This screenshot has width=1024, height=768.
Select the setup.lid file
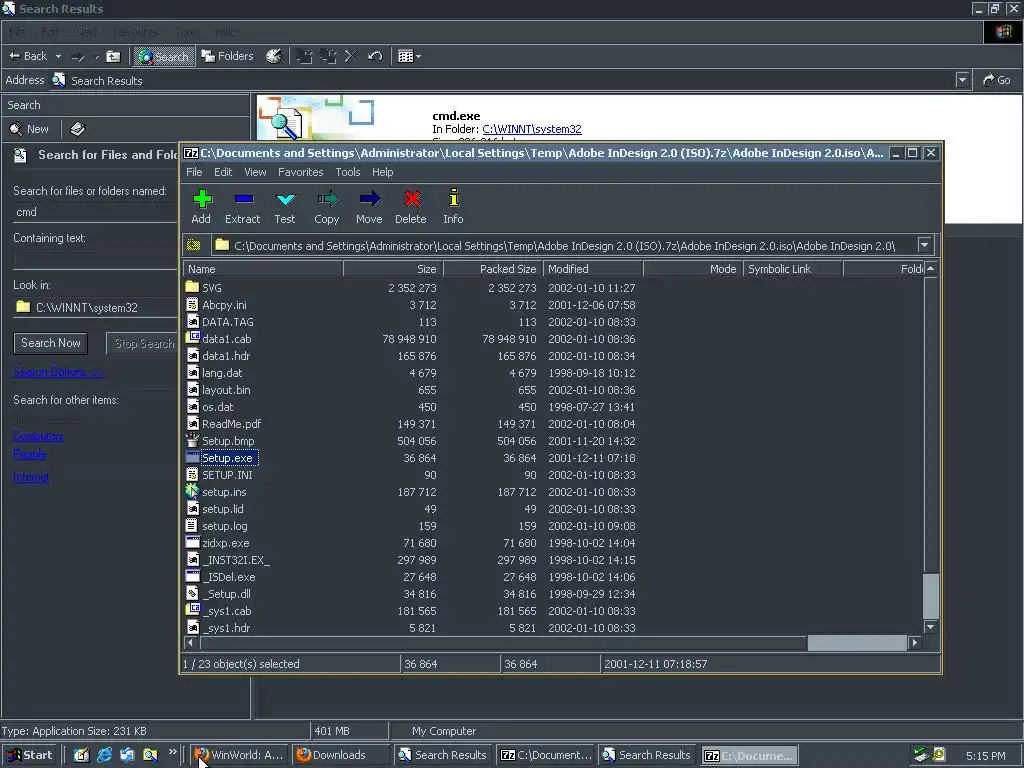click(223, 509)
